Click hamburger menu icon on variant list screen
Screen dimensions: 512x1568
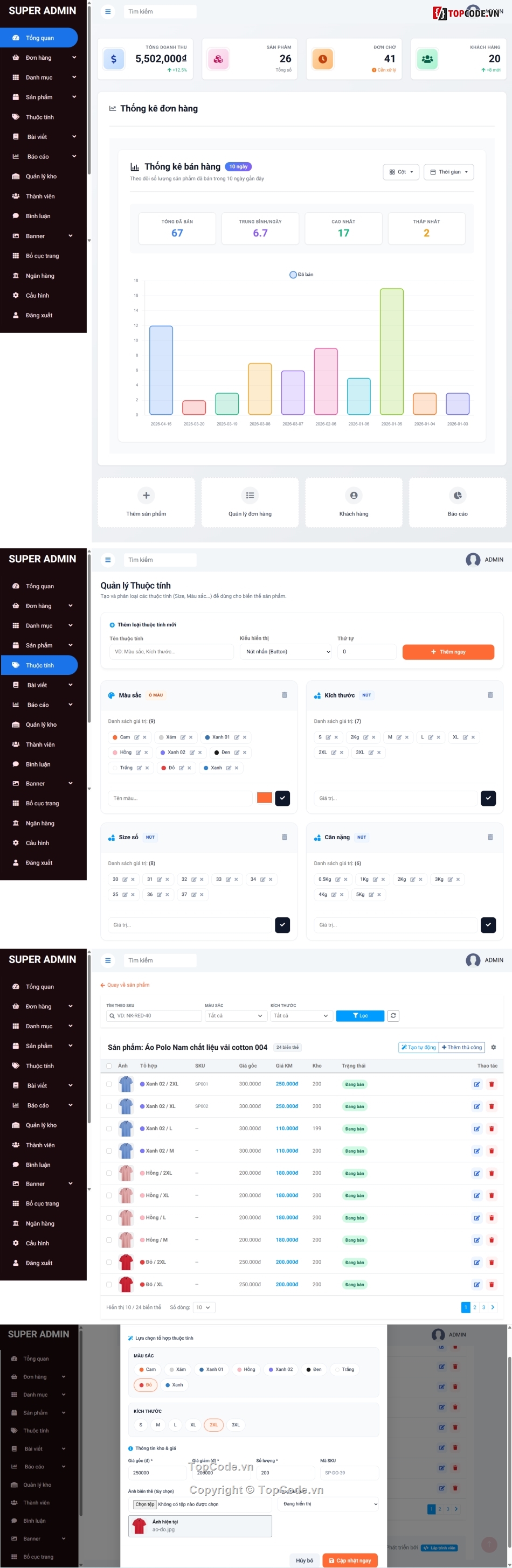coord(108,960)
